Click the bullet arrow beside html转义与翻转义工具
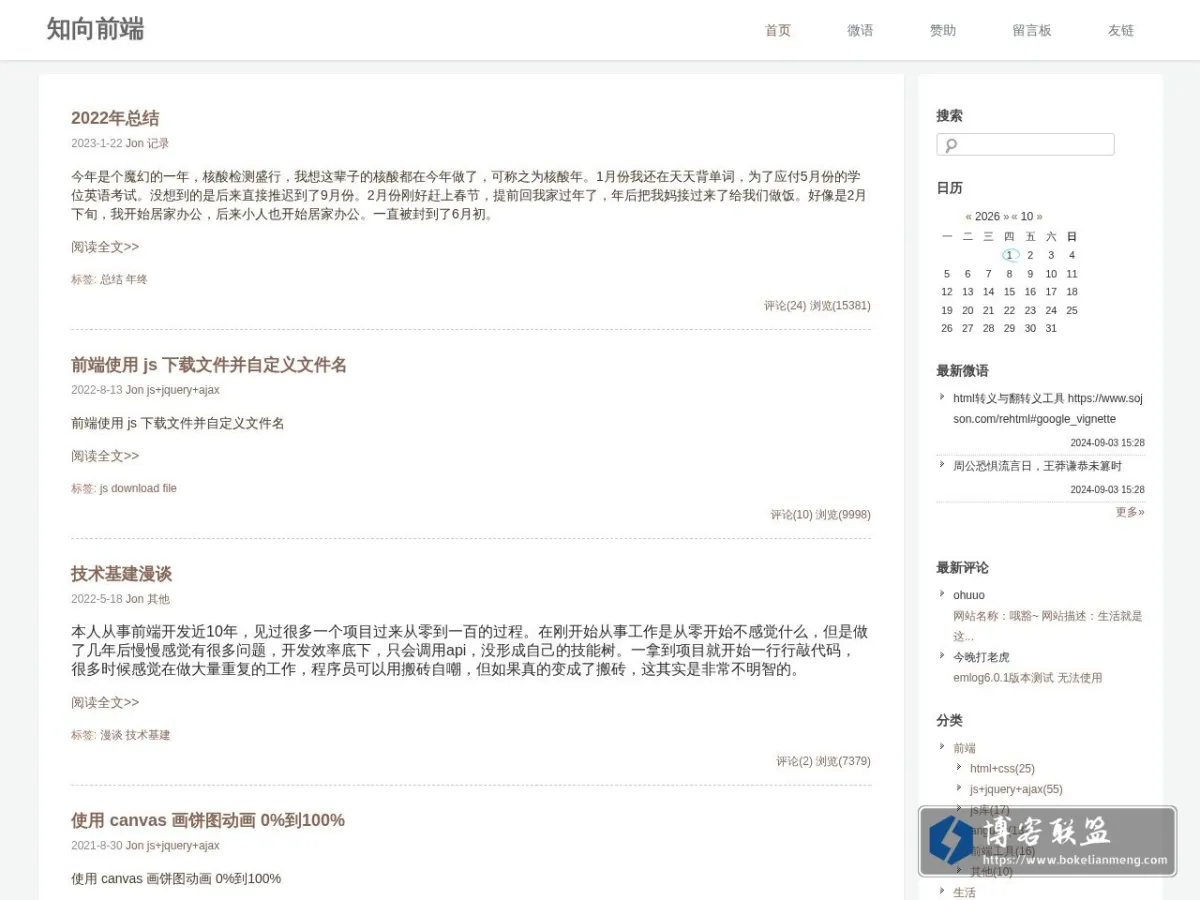The image size is (1200, 900). tap(942, 396)
